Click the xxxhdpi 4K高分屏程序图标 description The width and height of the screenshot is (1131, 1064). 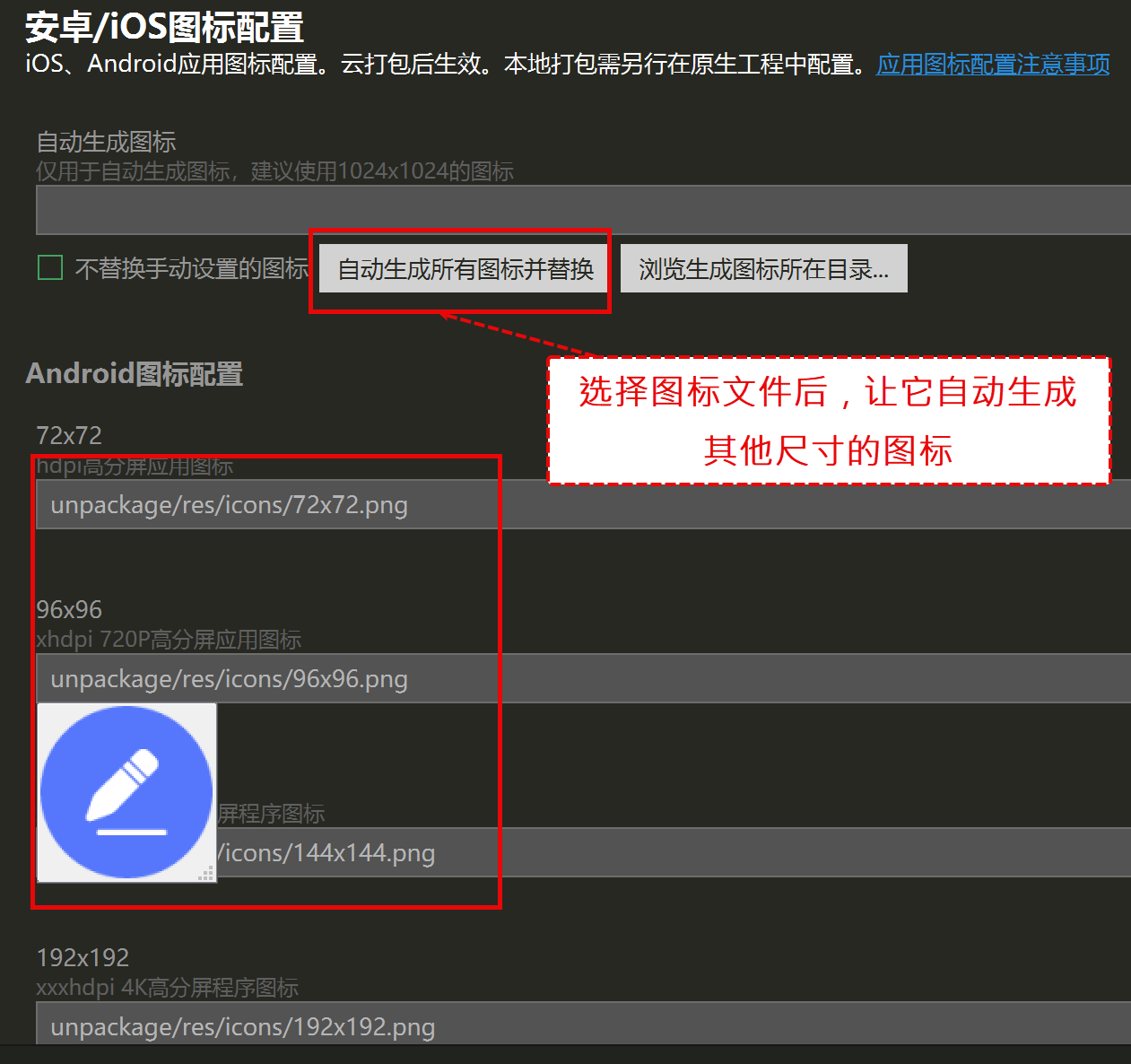(x=168, y=988)
